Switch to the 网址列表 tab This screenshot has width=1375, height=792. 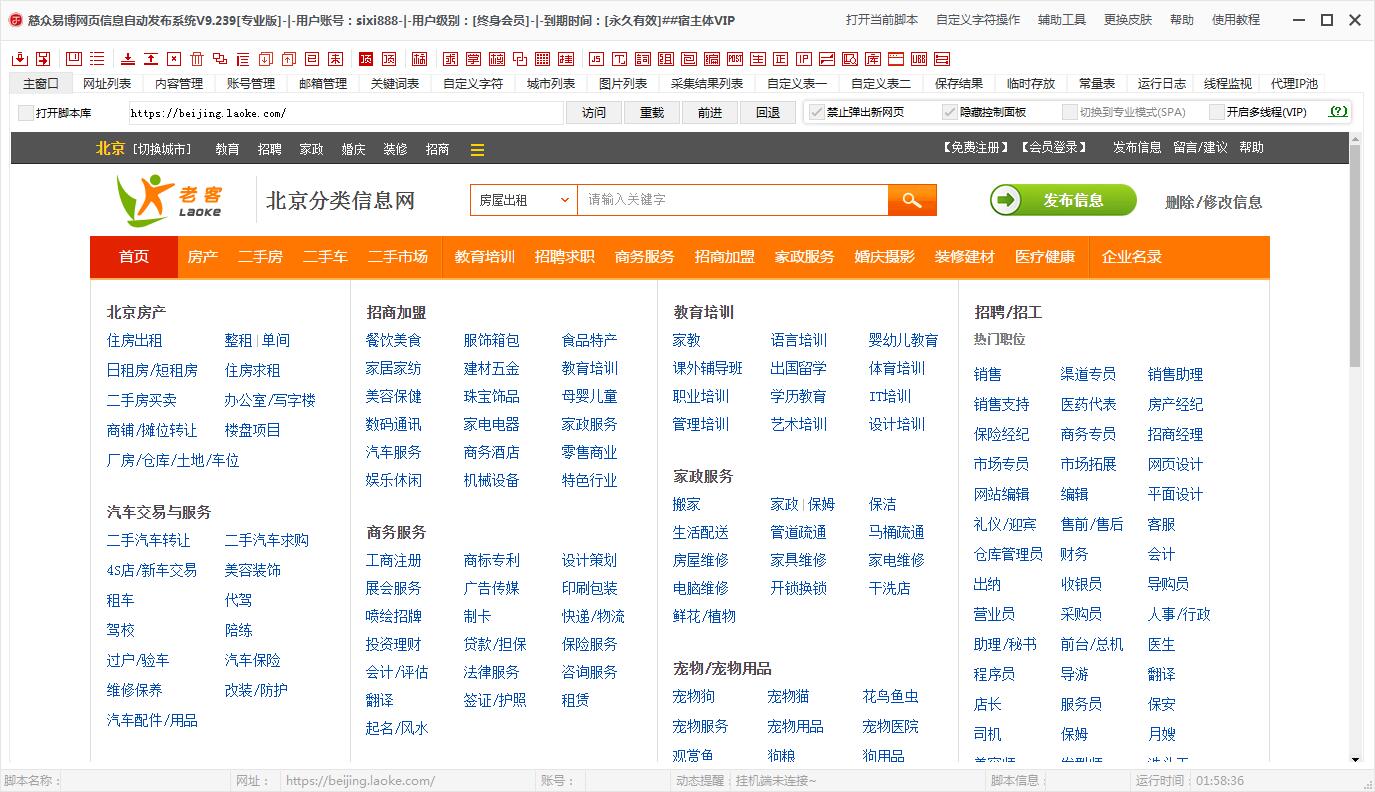107,84
